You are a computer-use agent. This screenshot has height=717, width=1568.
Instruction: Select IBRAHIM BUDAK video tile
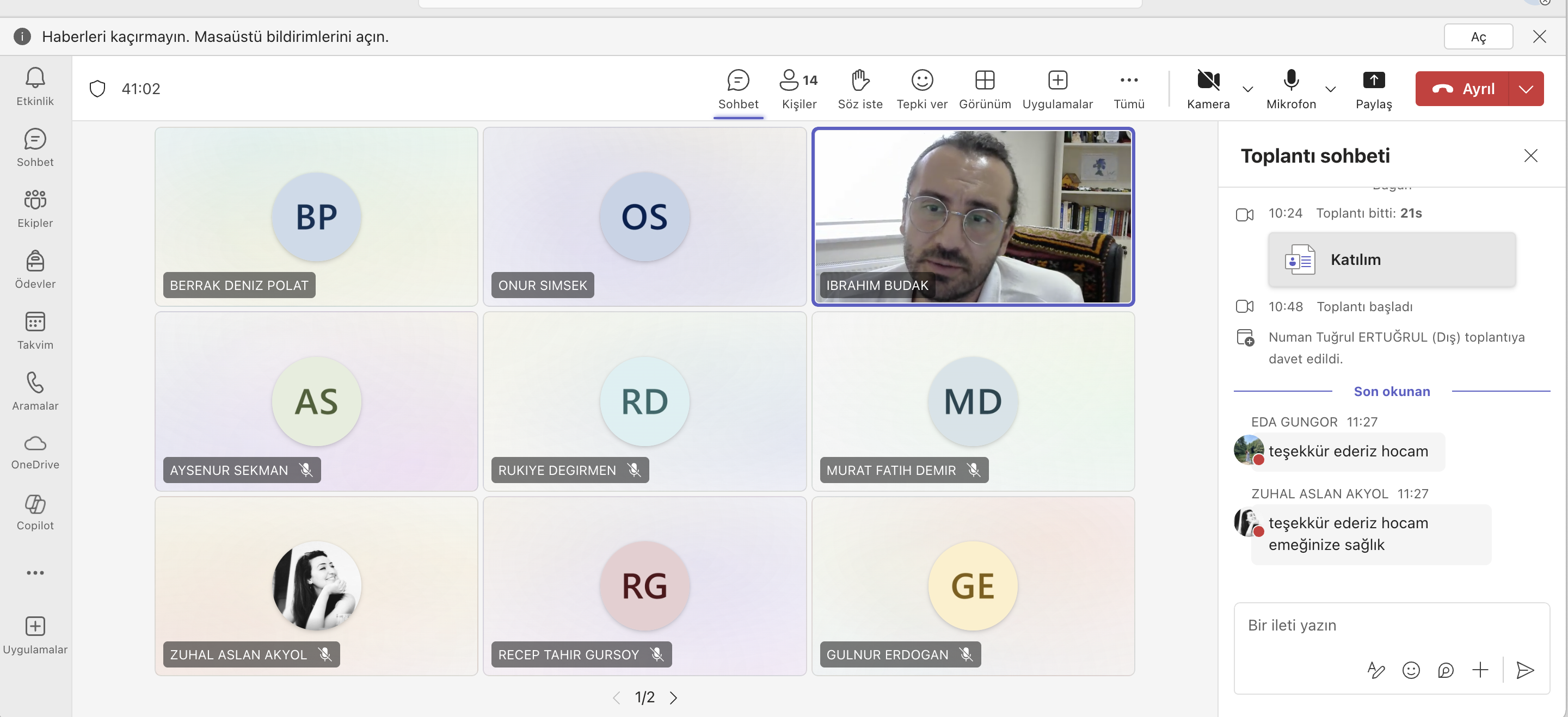click(x=973, y=216)
